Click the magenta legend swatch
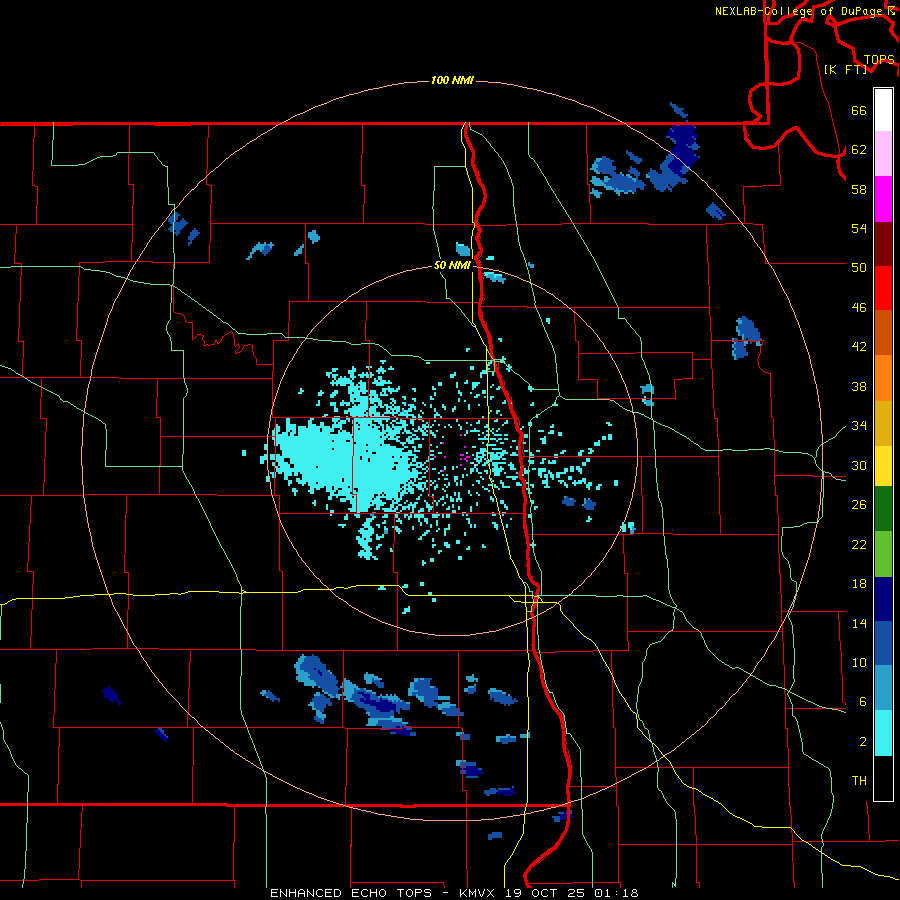This screenshot has width=900, height=900. (x=883, y=199)
